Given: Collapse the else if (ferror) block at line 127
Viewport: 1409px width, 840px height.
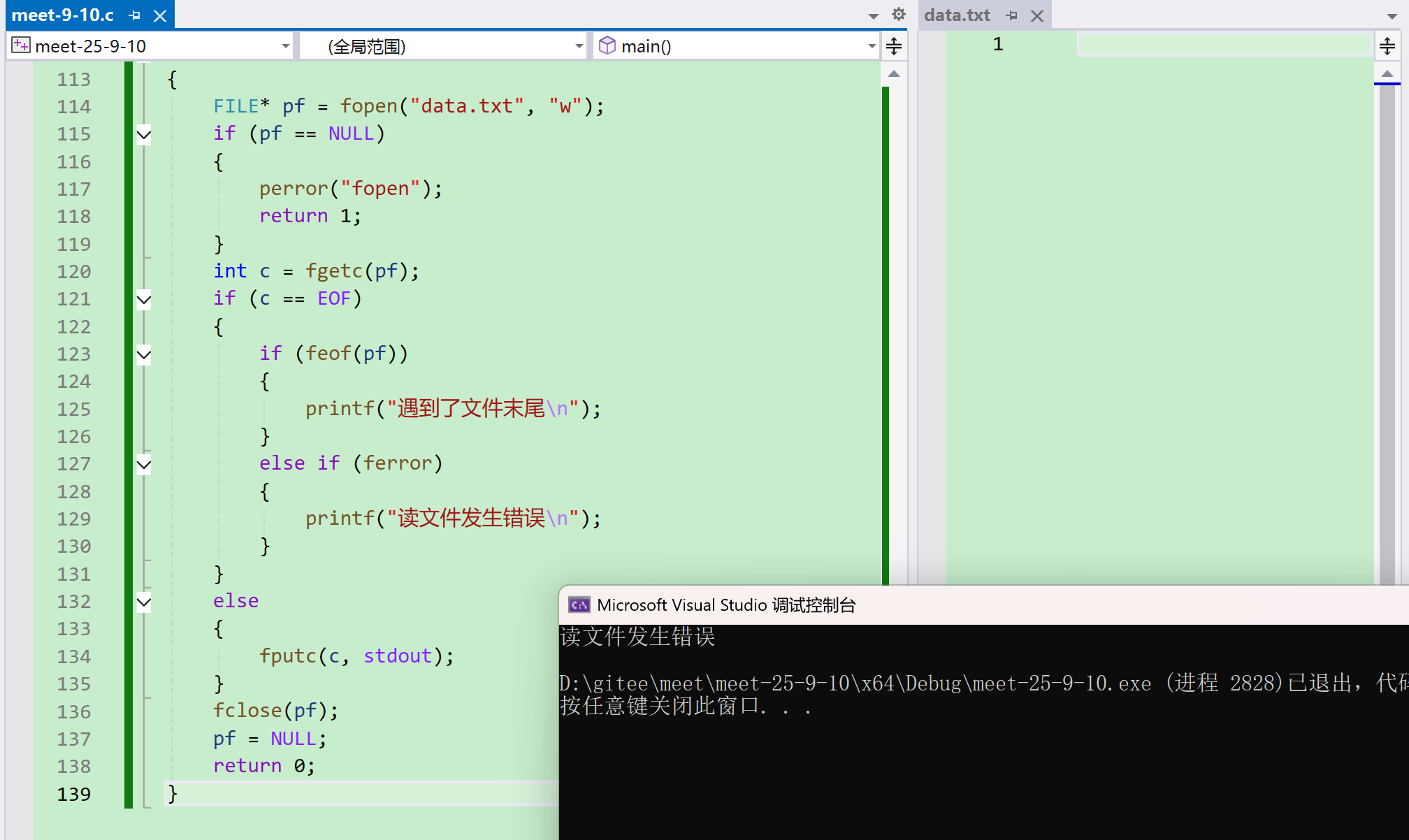Looking at the screenshot, I should [144, 464].
